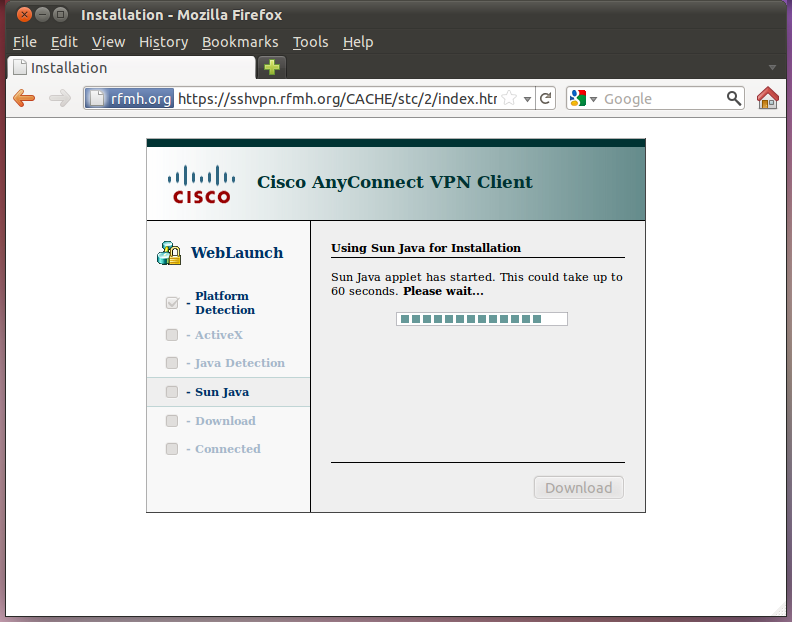Image resolution: width=792 pixels, height=622 pixels.
Task: Toggle the Connected checkbox
Action: click(x=172, y=449)
